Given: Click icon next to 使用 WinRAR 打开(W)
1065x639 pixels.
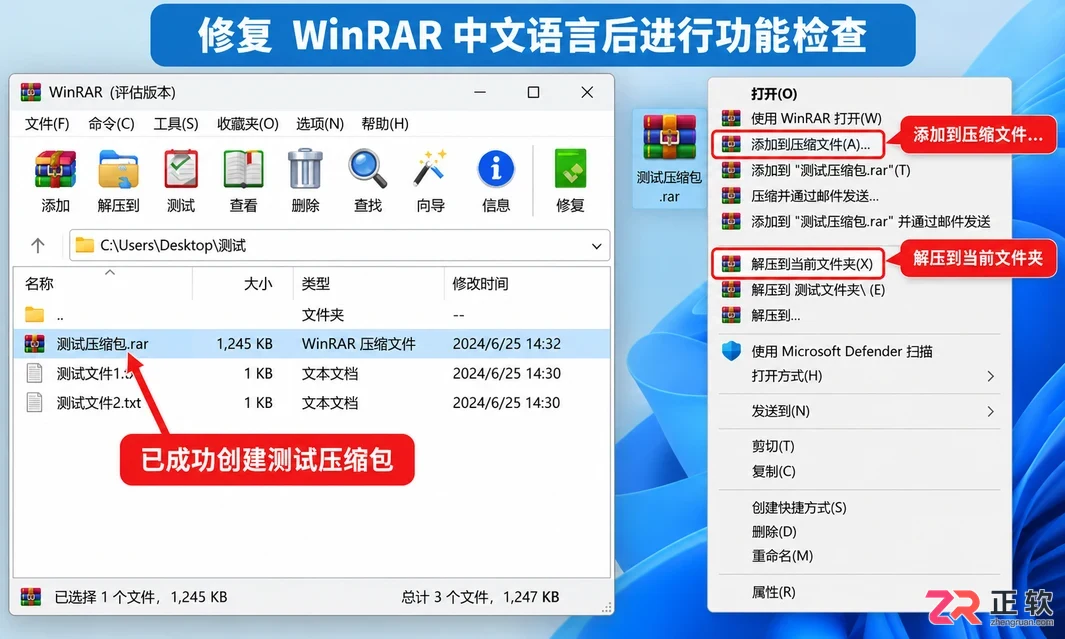Looking at the screenshot, I should click(x=731, y=118).
